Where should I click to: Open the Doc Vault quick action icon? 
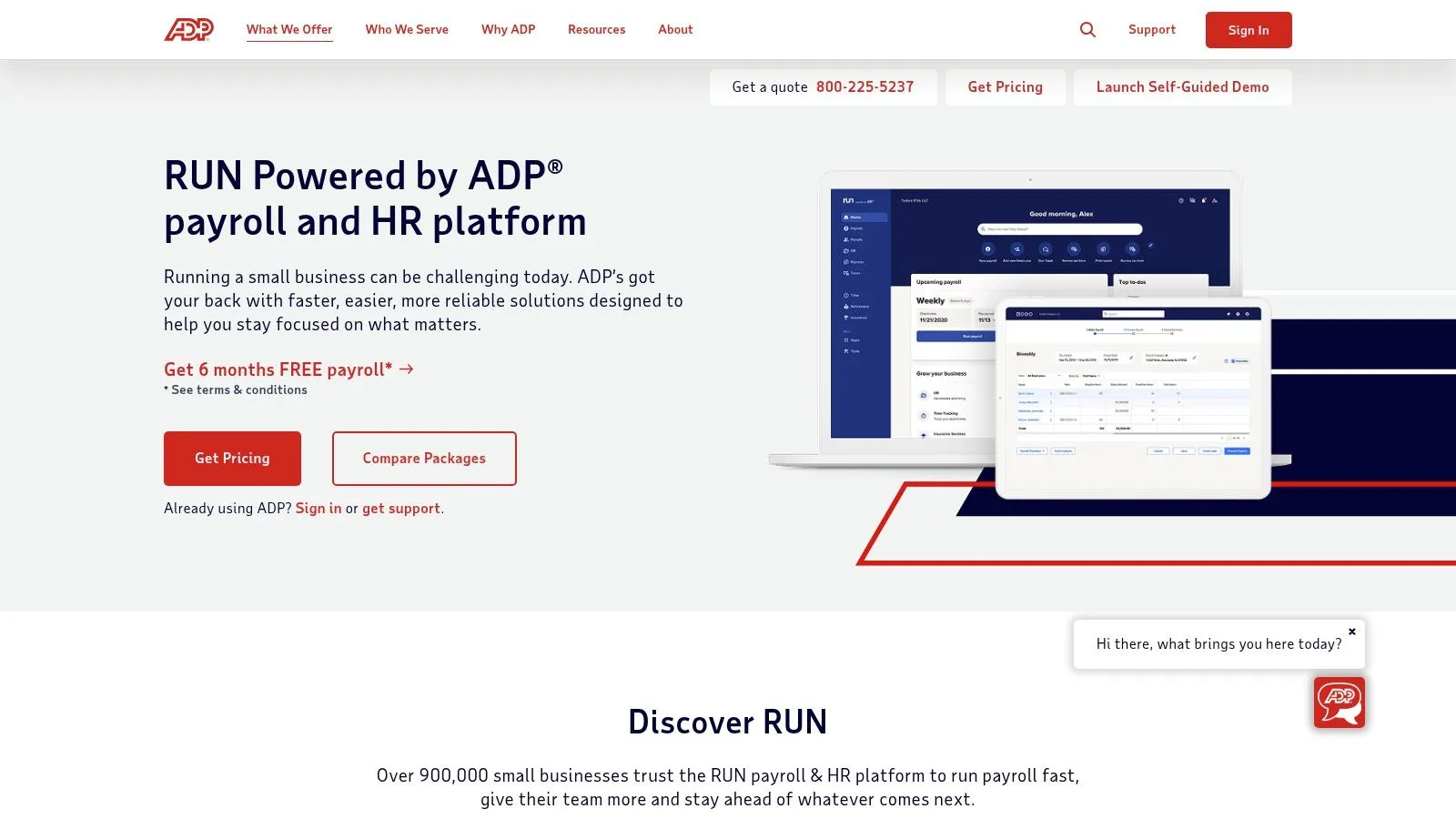point(1046,248)
